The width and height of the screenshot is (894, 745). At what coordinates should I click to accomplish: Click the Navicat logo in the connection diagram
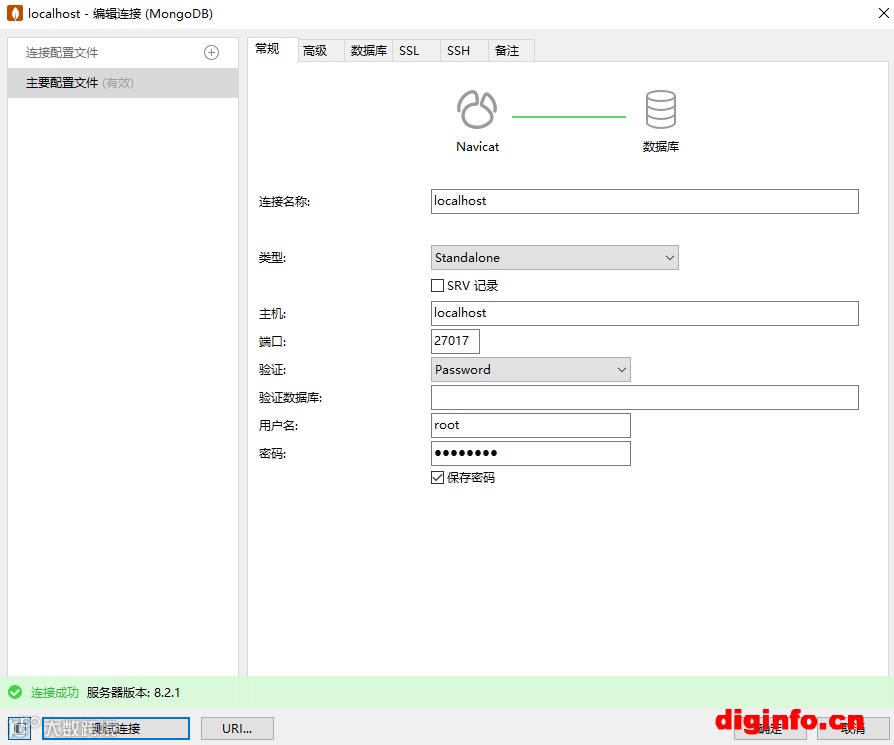(477, 109)
